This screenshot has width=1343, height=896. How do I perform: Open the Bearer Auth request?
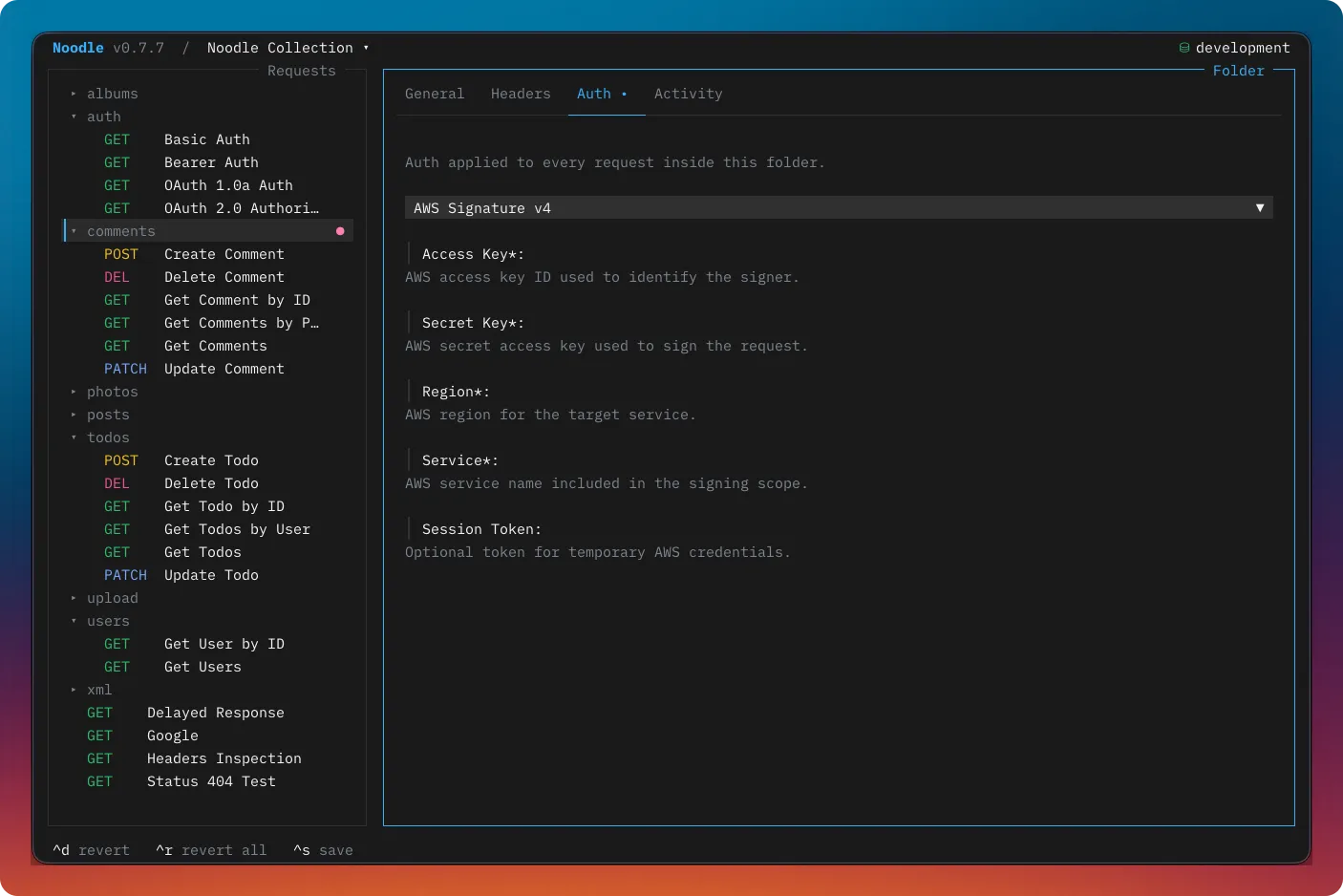[x=208, y=162]
